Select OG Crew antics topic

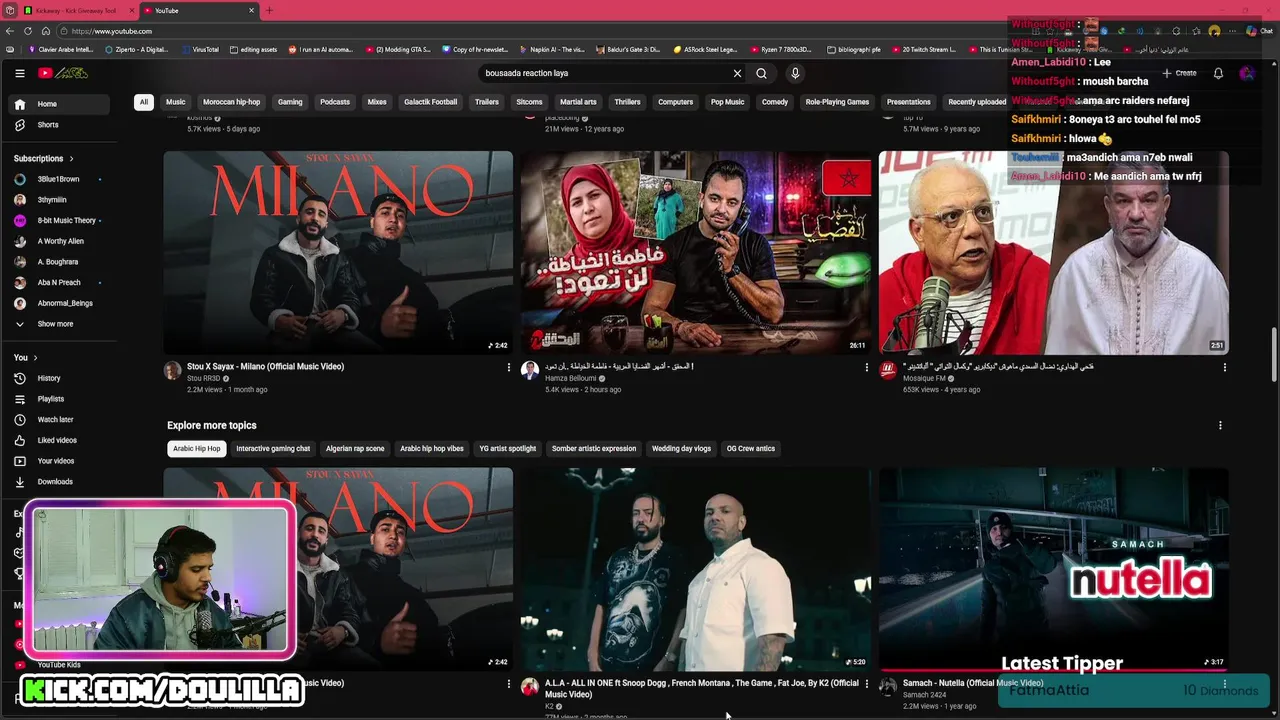[x=751, y=449]
